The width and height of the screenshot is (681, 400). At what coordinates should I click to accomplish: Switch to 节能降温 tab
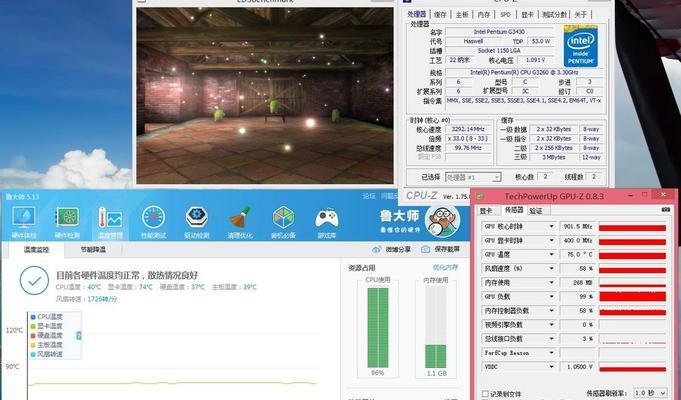(93, 250)
